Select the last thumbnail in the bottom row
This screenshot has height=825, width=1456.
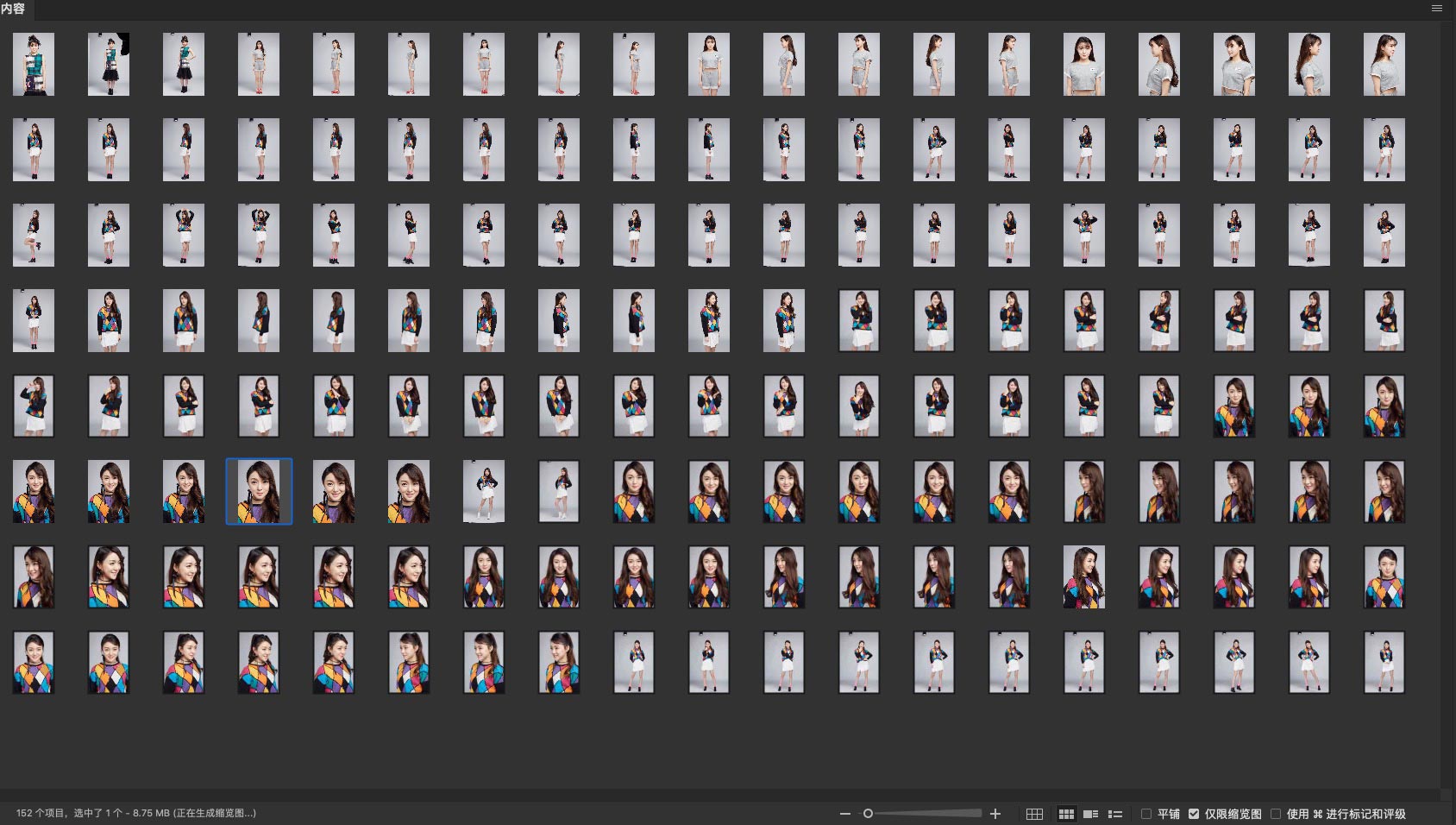coord(1384,663)
